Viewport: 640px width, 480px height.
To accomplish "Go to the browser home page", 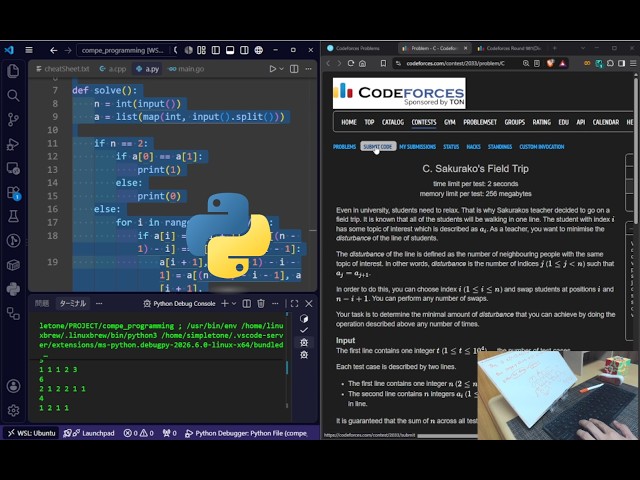I will click(x=362, y=63).
